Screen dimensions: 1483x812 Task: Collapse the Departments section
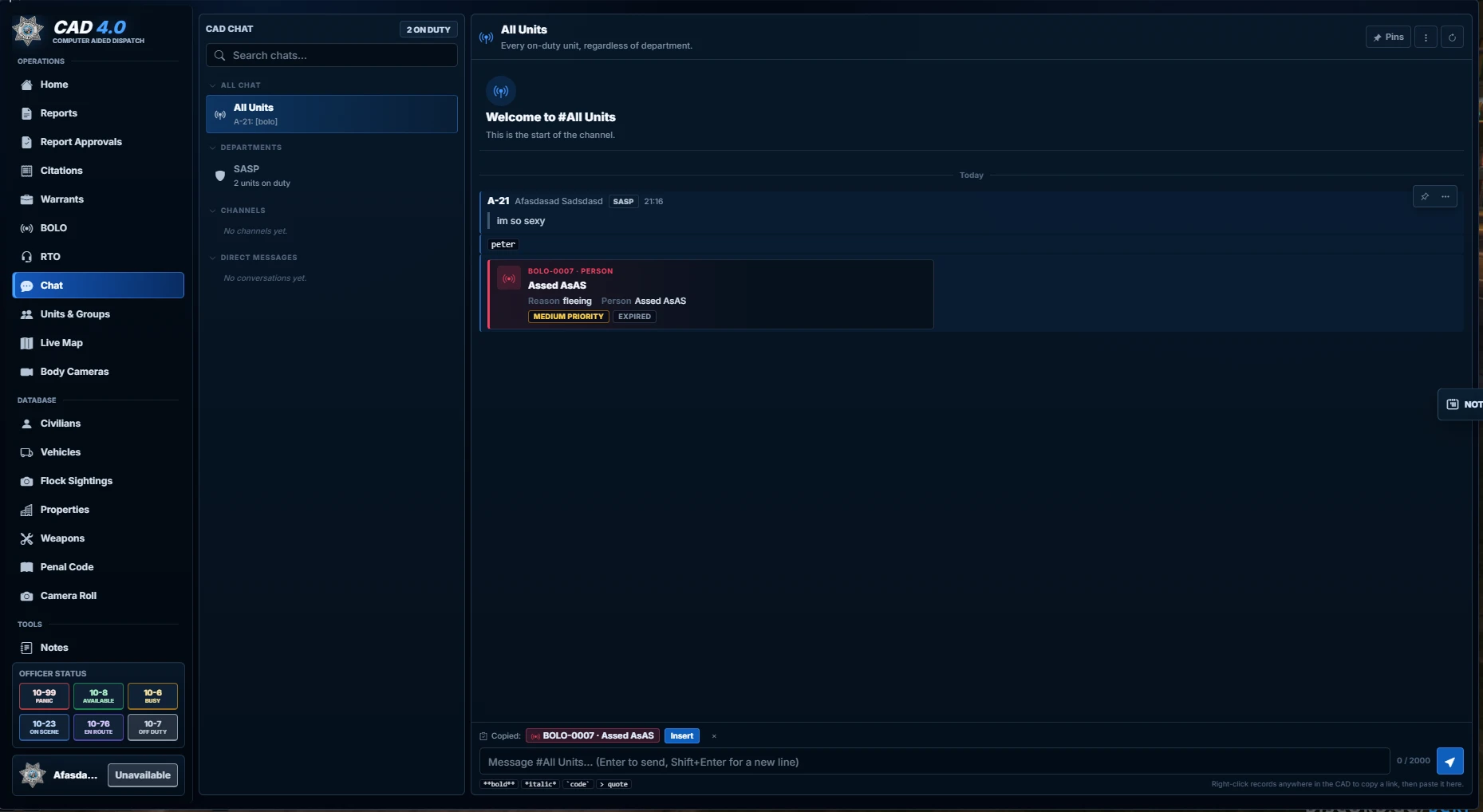213,148
